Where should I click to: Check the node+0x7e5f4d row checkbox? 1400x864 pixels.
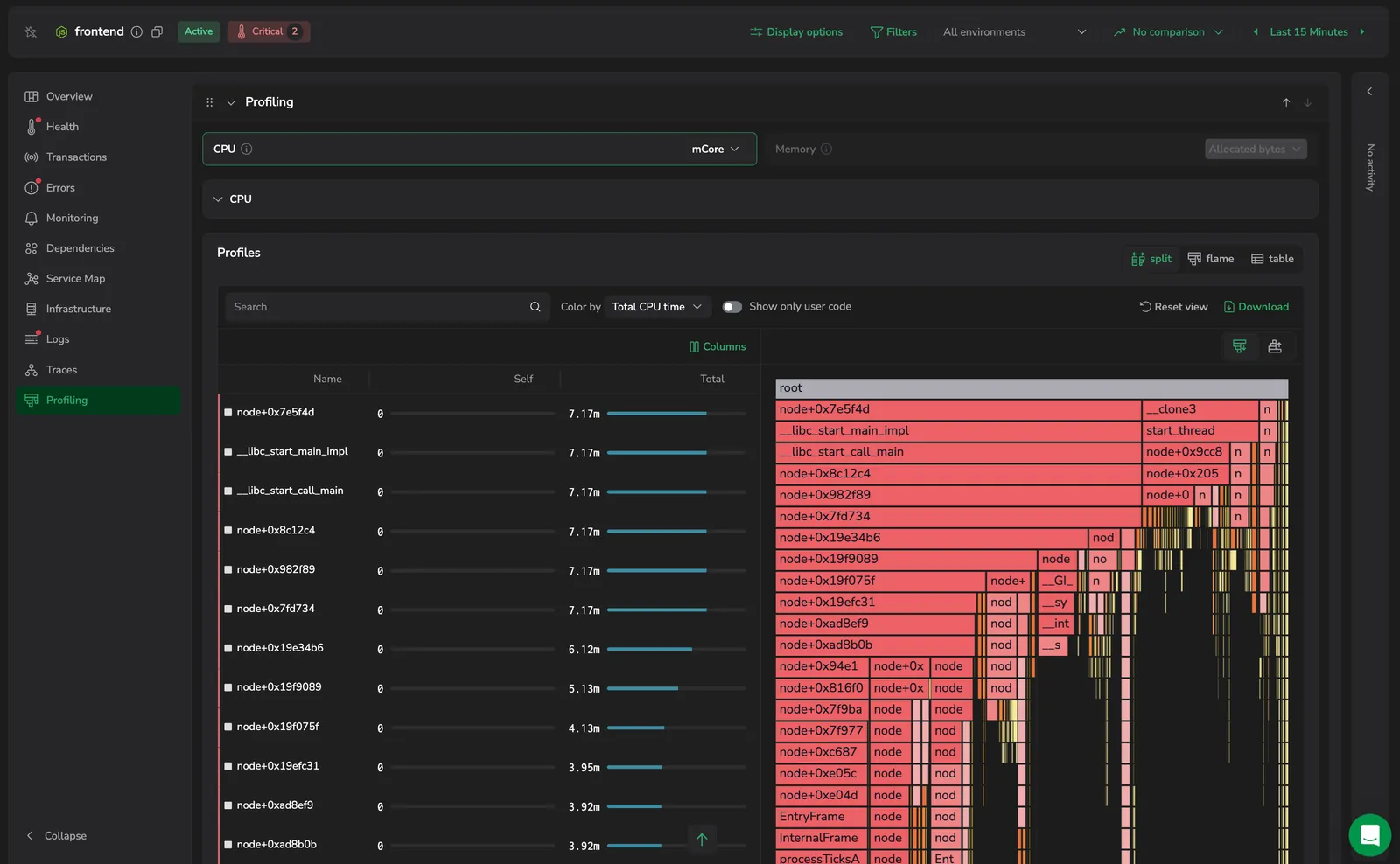[228, 413]
